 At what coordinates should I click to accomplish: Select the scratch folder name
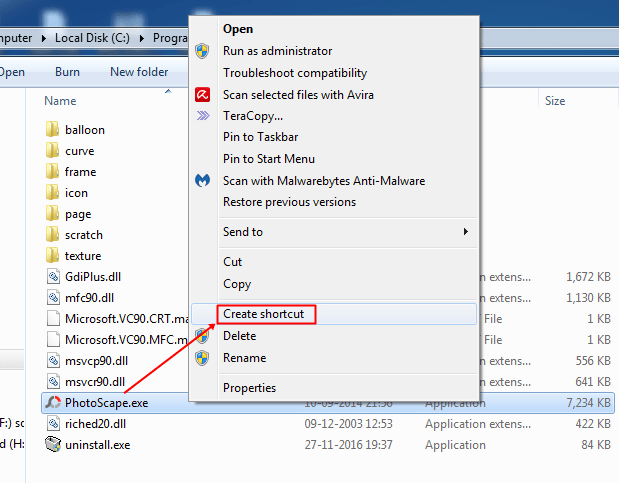pyautogui.click(x=84, y=235)
